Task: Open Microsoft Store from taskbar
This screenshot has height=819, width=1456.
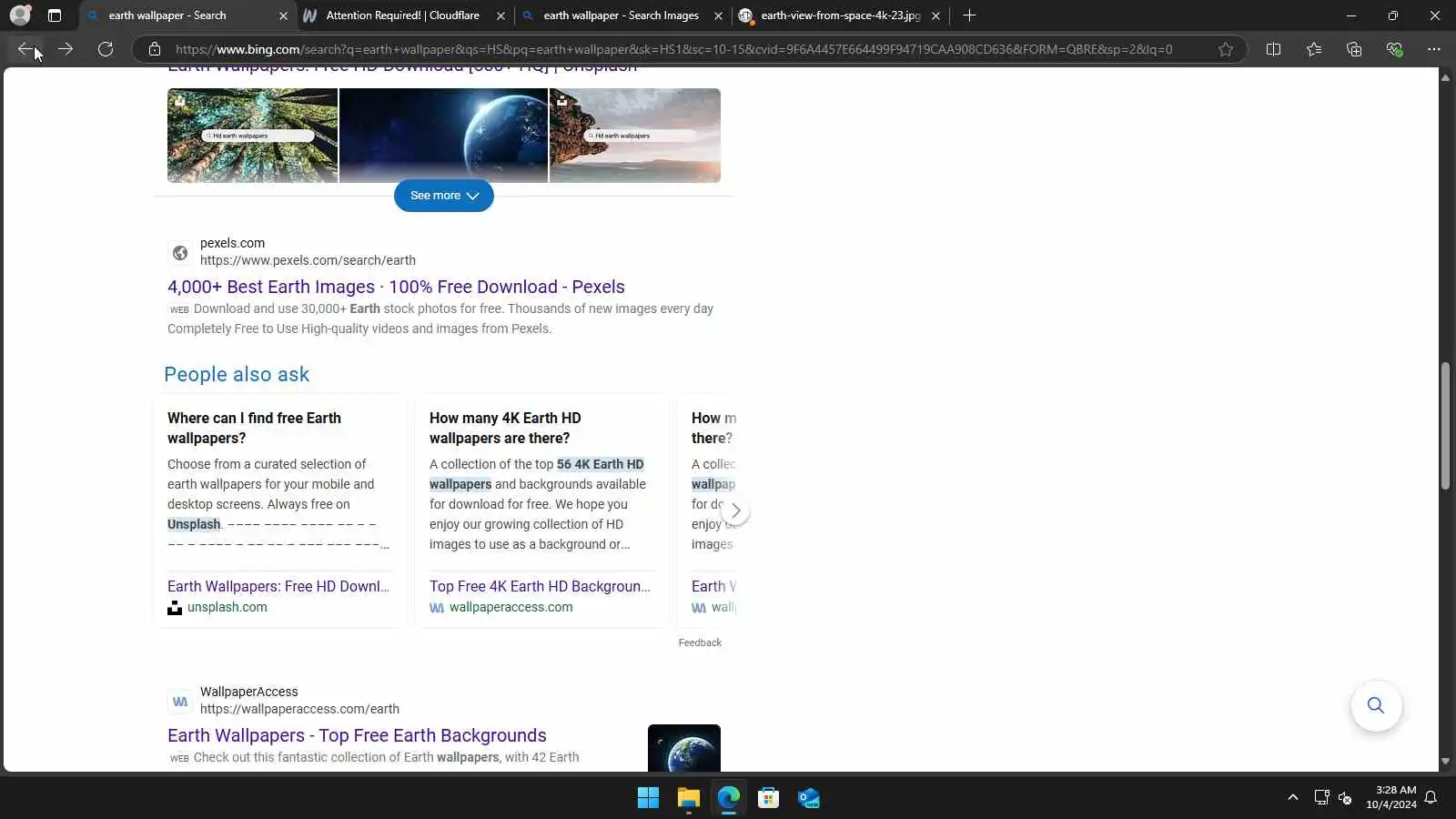Action: (768, 798)
